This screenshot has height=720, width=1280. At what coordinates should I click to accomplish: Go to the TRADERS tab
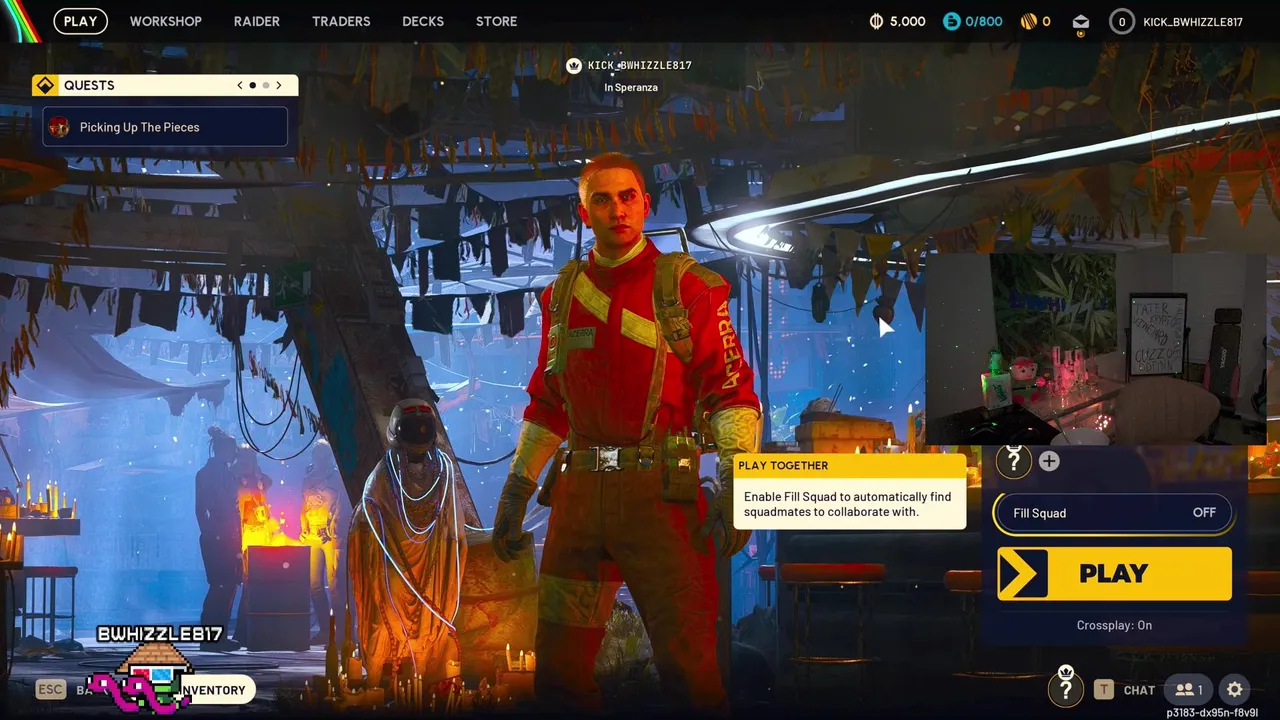(341, 21)
